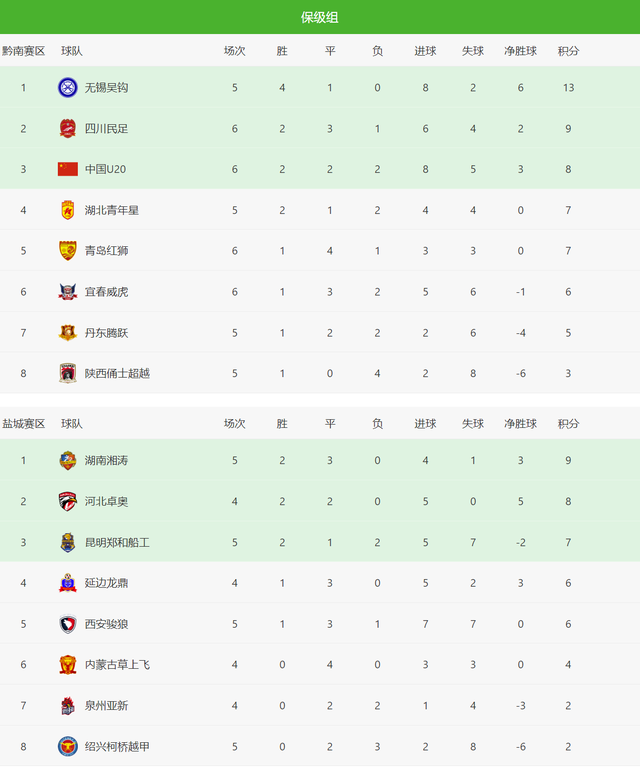Select the 保级组 header tab

[320, 17]
